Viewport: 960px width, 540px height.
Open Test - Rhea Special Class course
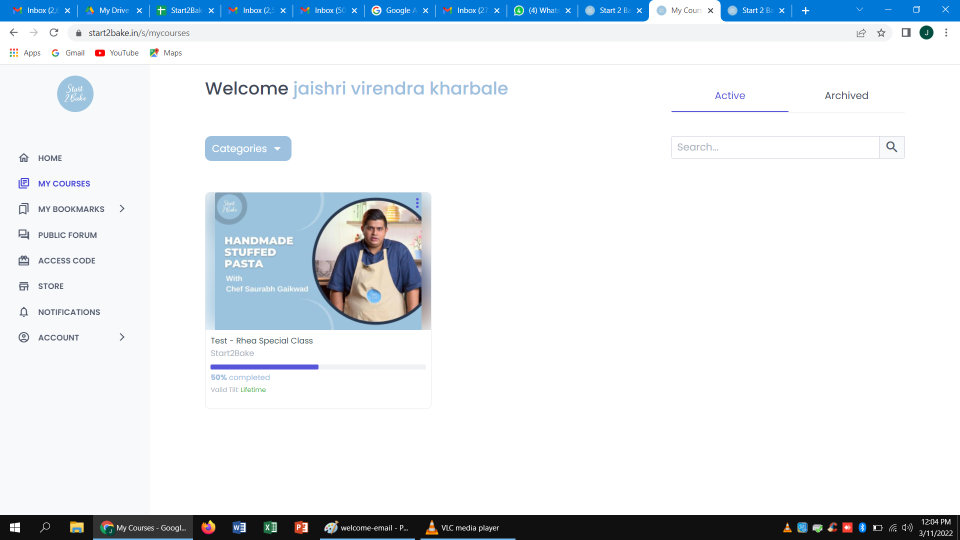click(262, 341)
